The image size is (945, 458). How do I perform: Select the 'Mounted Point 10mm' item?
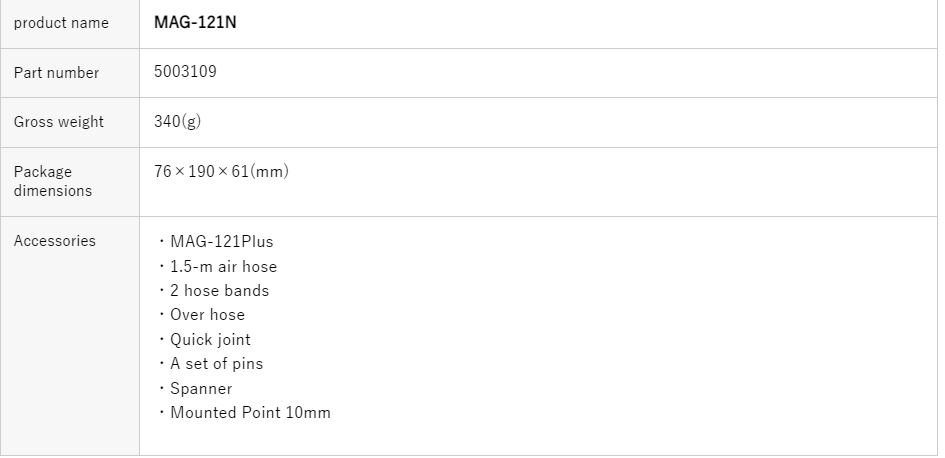point(250,413)
